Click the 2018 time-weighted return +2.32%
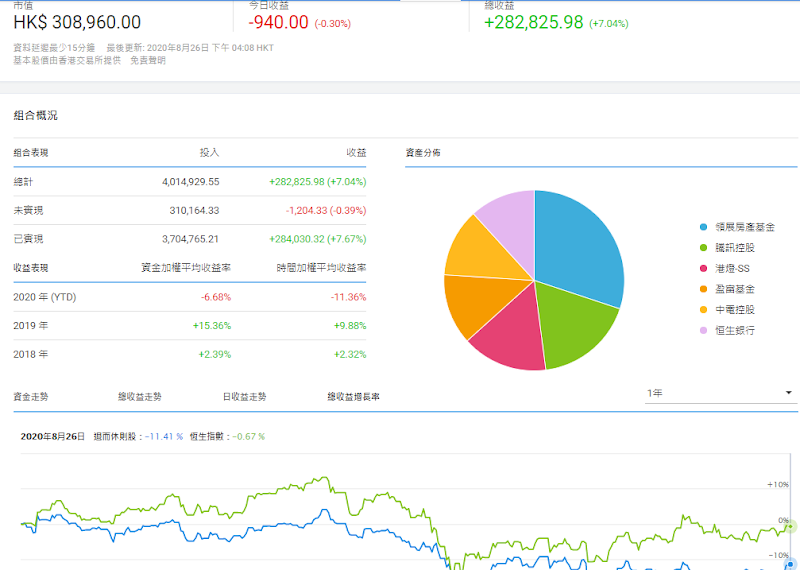 click(x=350, y=354)
